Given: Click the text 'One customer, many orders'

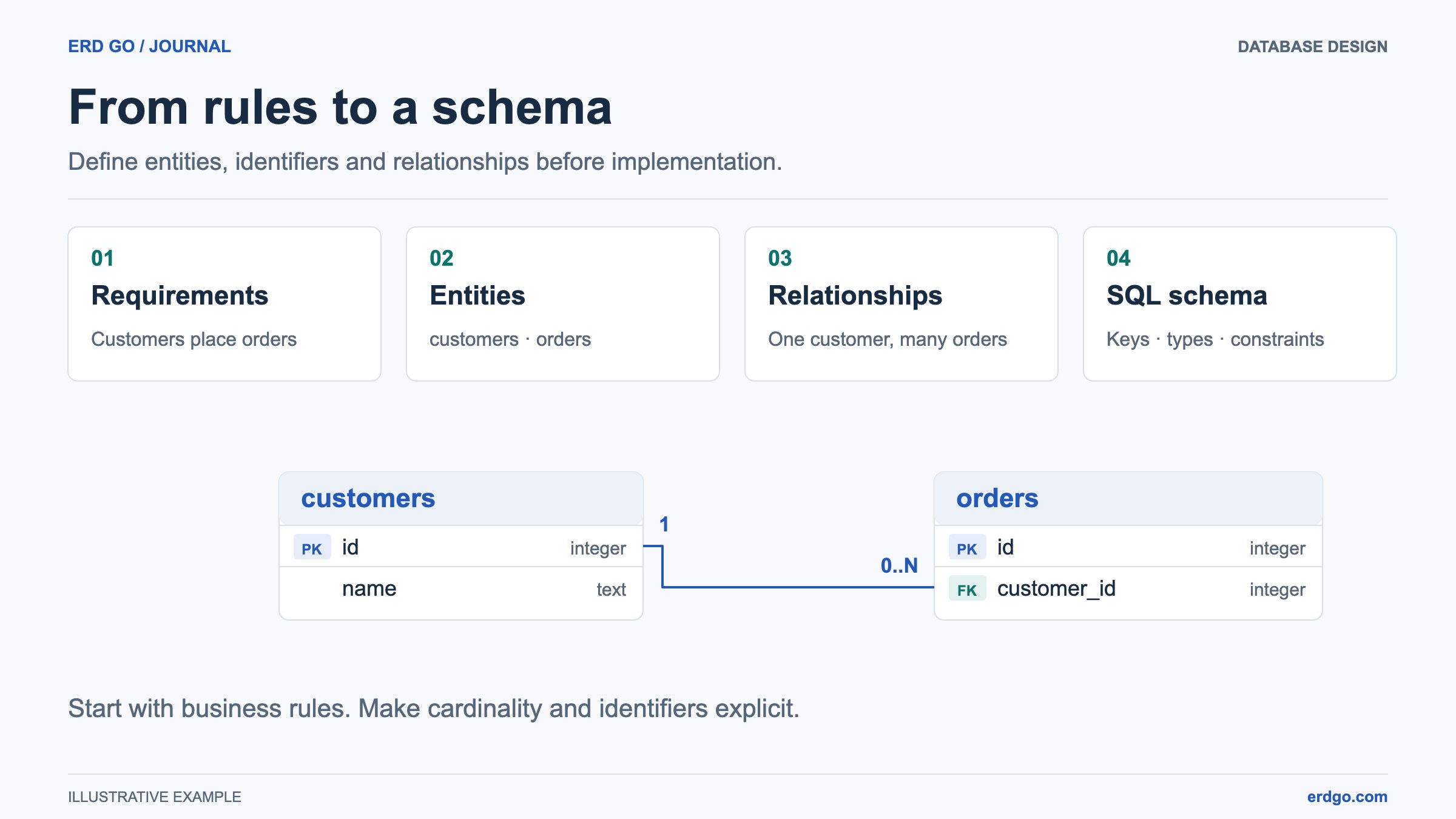Looking at the screenshot, I should point(888,339).
